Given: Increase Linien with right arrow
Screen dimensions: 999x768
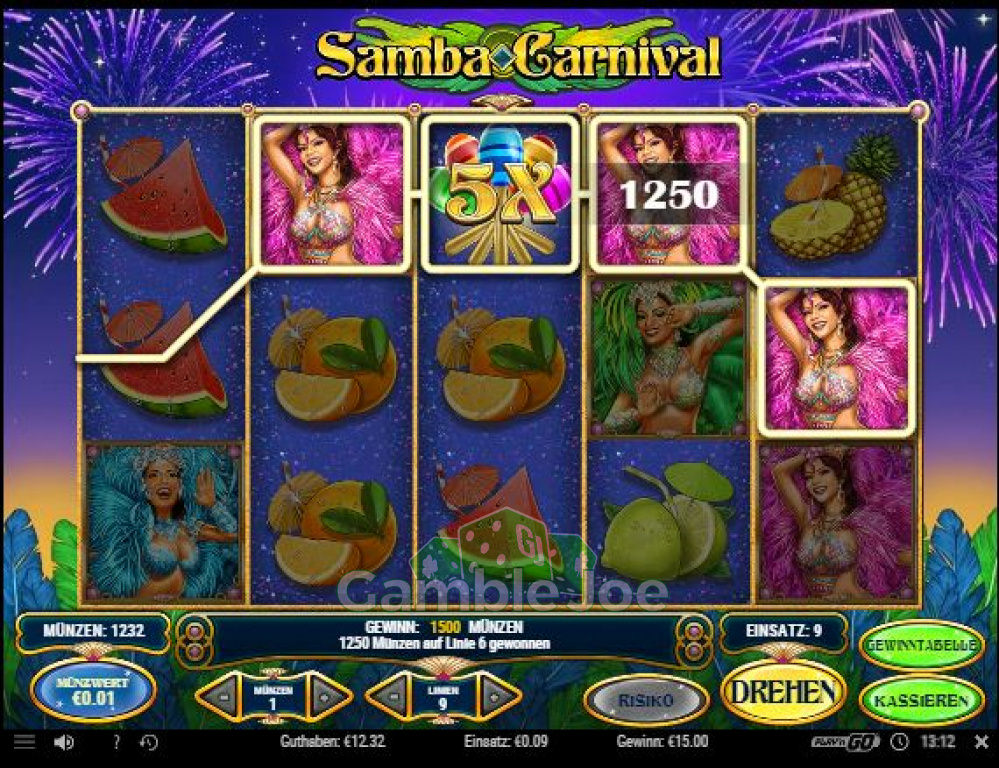Looking at the screenshot, I should coord(496,697).
